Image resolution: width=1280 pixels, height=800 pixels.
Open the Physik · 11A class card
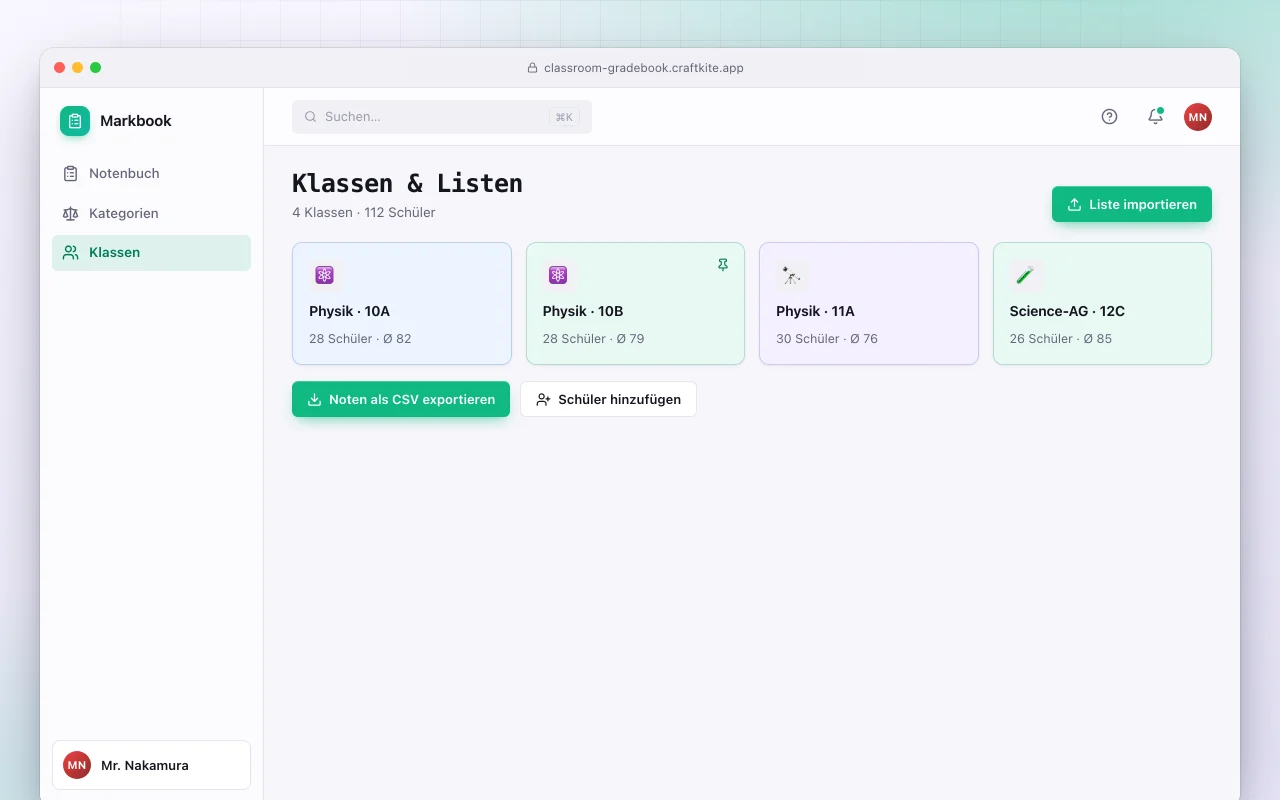pos(869,304)
